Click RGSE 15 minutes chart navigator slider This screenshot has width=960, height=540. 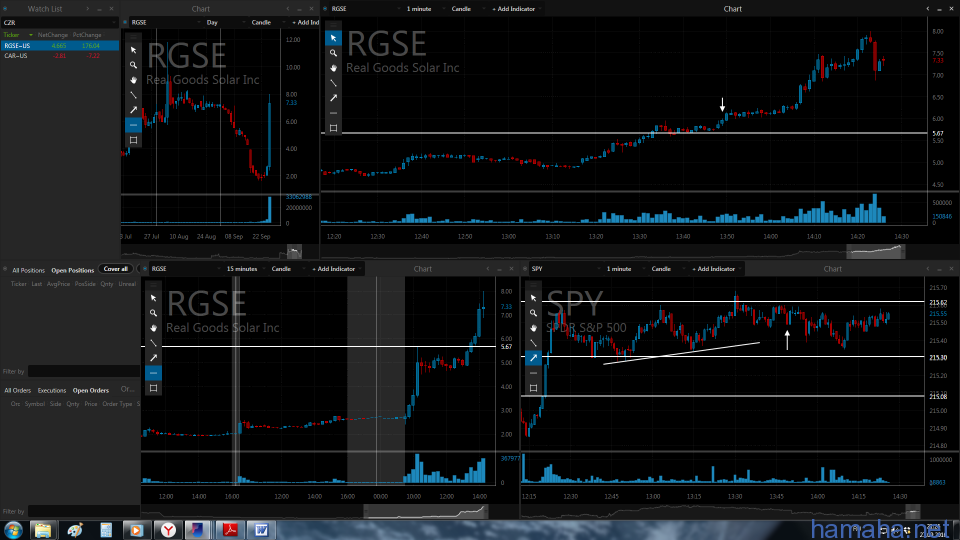coord(426,511)
